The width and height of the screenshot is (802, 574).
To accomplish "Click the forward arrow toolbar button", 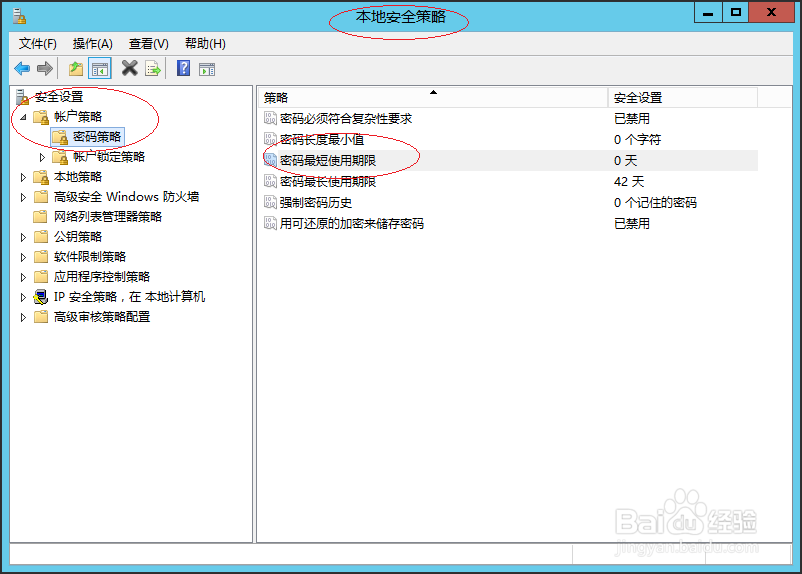I will pos(45,68).
